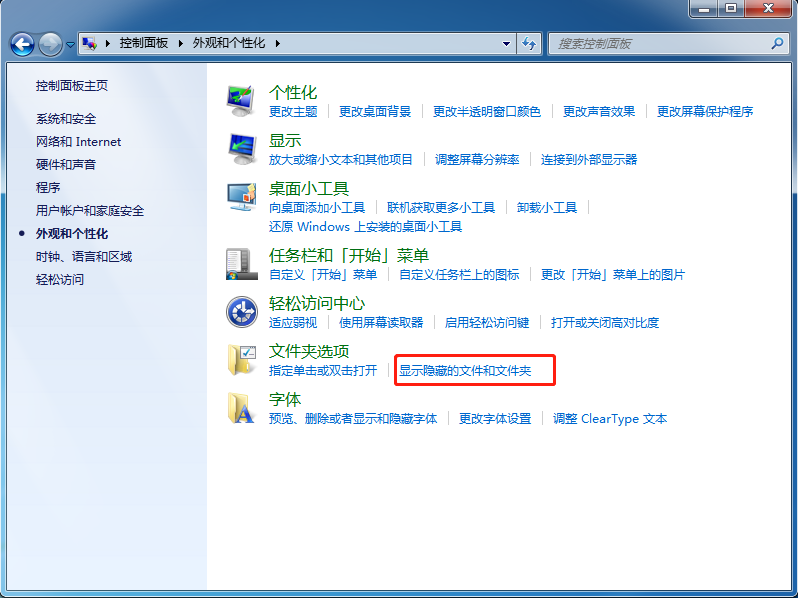Click 指定单击或双击打开
Image resolution: width=798 pixels, height=598 pixels.
click(x=323, y=370)
